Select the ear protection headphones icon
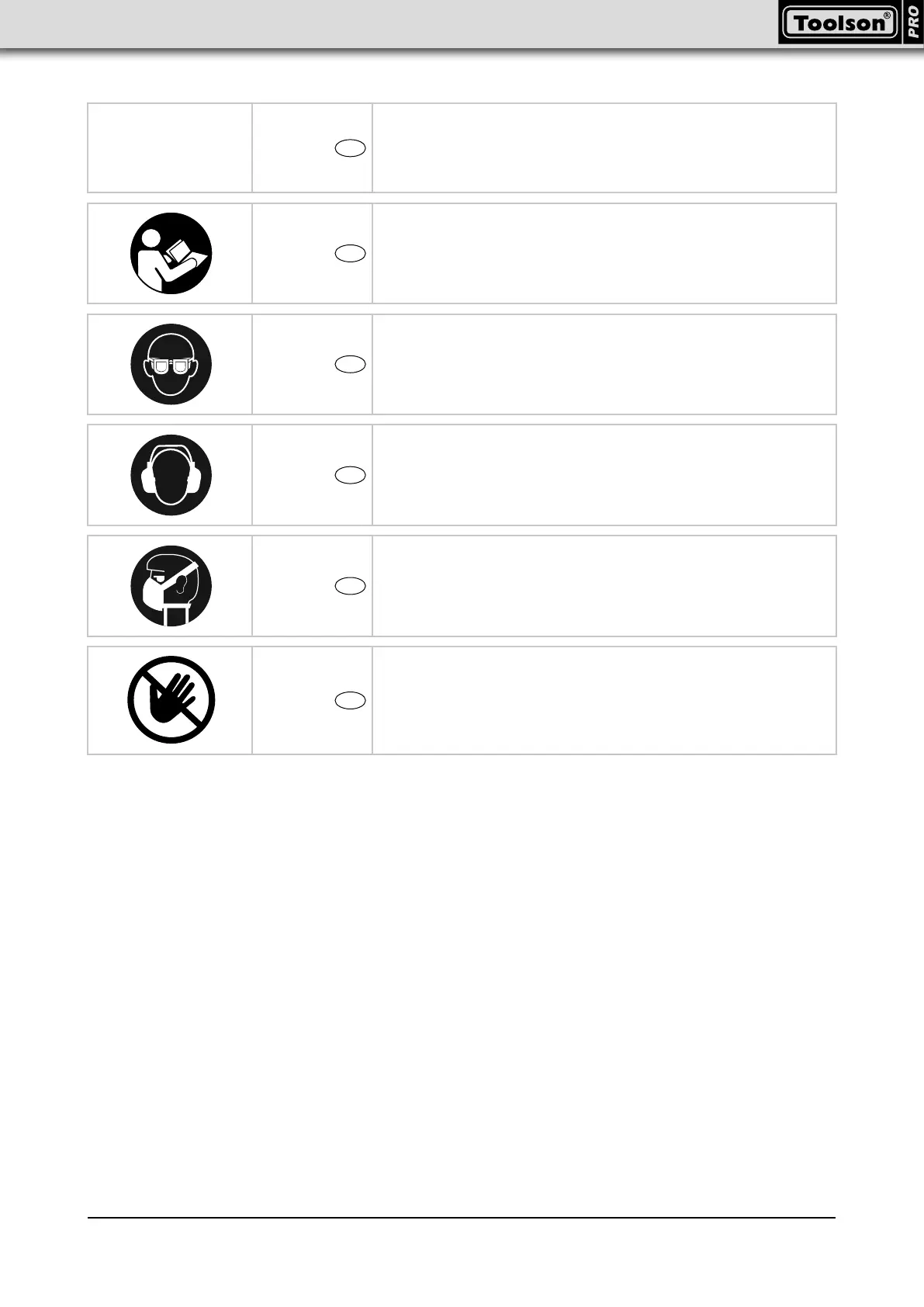Viewport: 924px width, 1307px height. pyautogui.click(x=171, y=475)
